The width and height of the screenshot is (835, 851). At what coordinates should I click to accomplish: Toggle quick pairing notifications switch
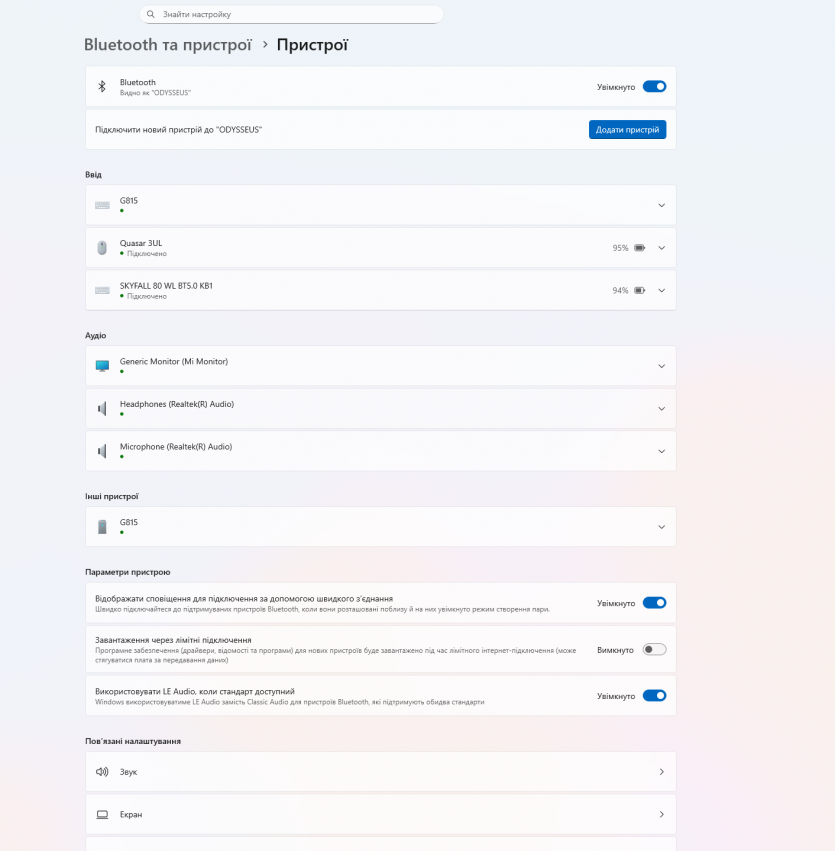(654, 603)
